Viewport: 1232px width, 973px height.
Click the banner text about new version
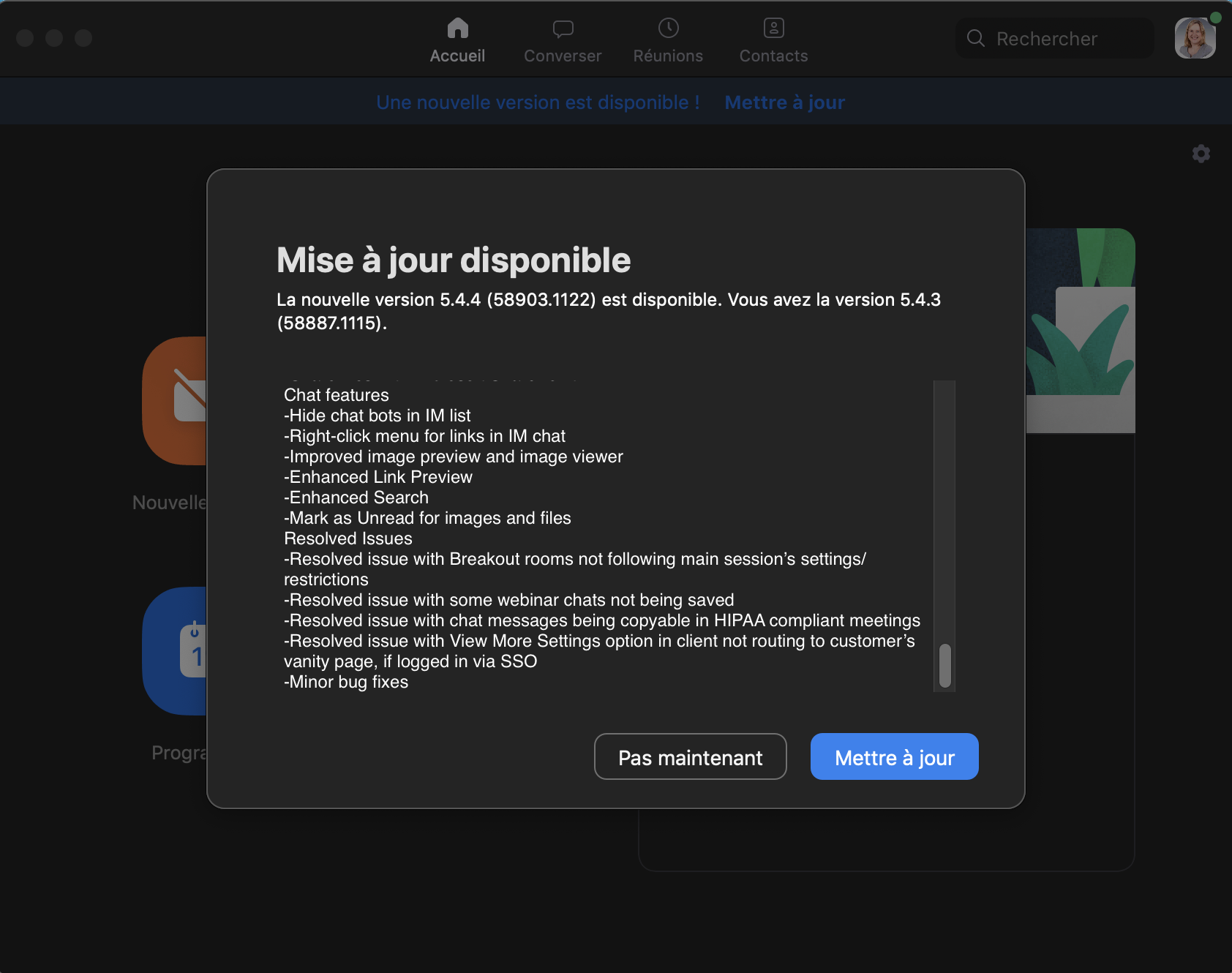click(x=538, y=102)
